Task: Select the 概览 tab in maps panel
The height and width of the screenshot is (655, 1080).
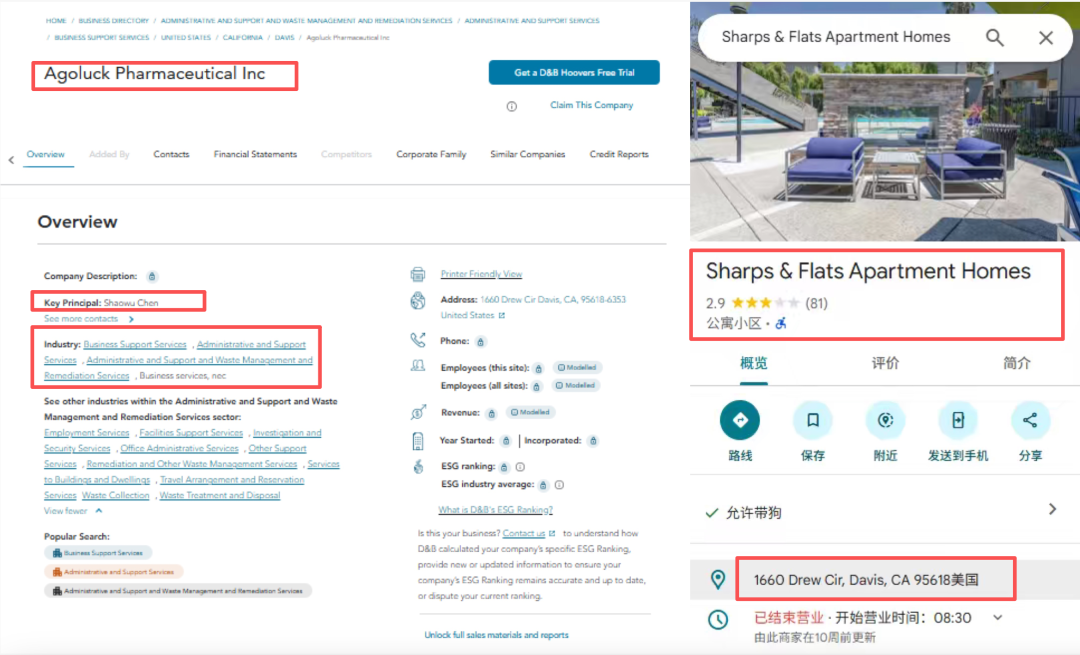Action: coord(754,363)
